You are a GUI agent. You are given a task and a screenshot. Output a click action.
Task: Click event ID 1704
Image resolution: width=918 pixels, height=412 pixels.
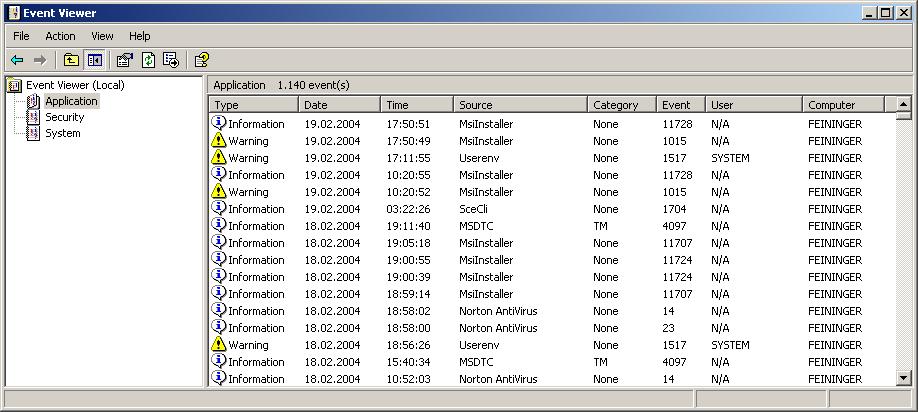(x=674, y=209)
